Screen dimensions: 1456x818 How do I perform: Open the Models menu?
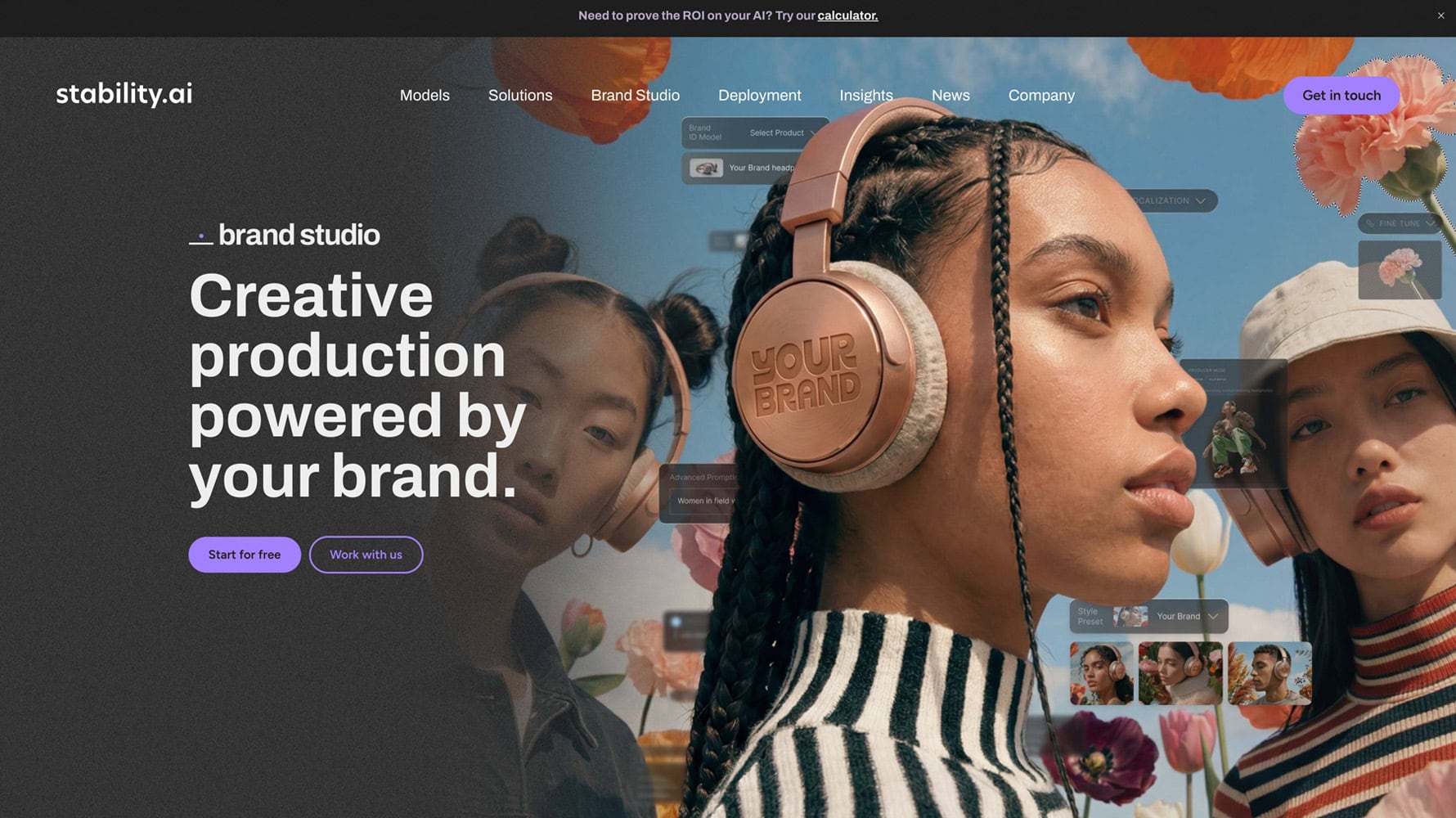[425, 96]
